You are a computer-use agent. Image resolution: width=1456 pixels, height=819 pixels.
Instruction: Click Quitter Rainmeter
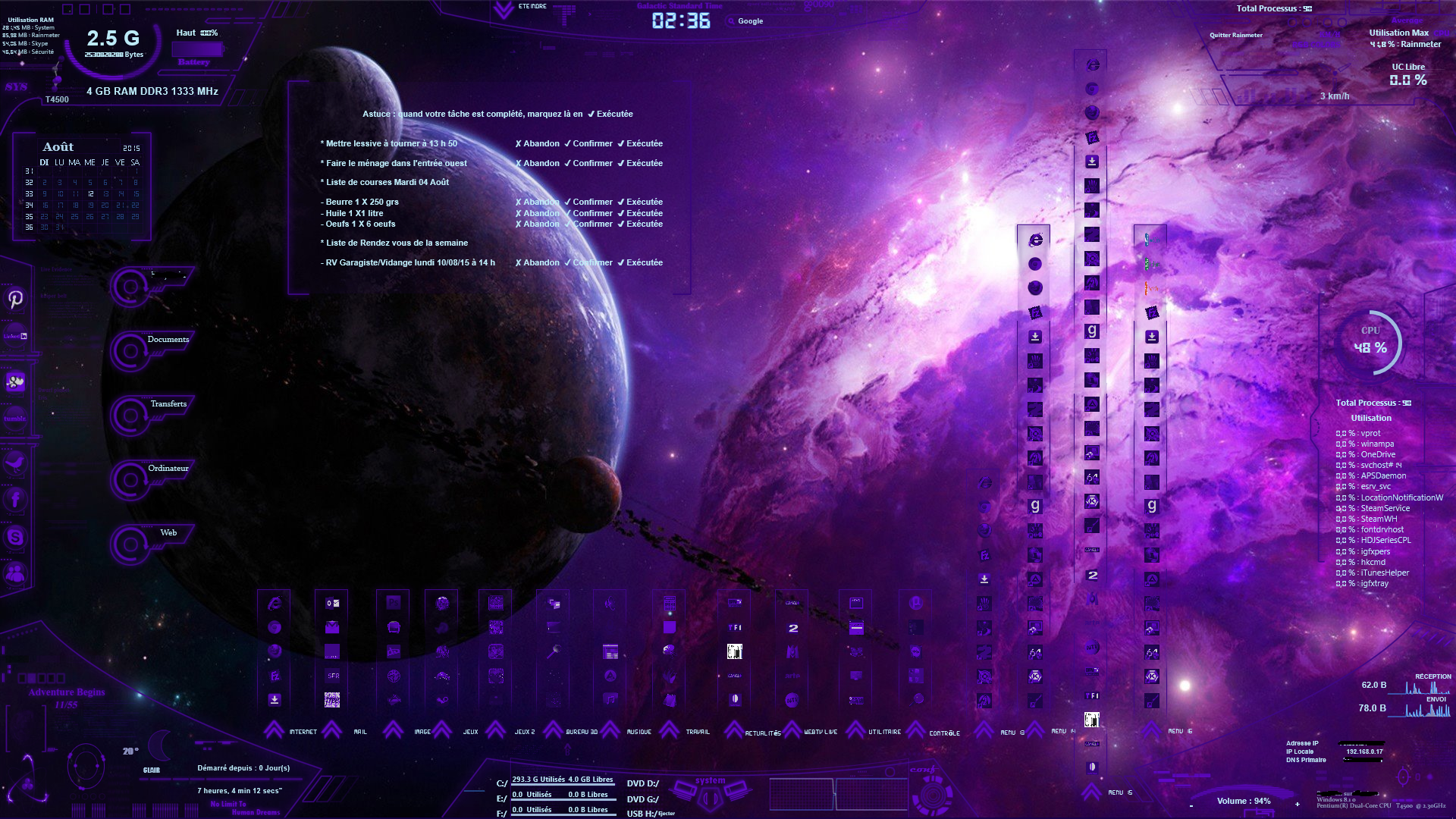pos(1235,35)
